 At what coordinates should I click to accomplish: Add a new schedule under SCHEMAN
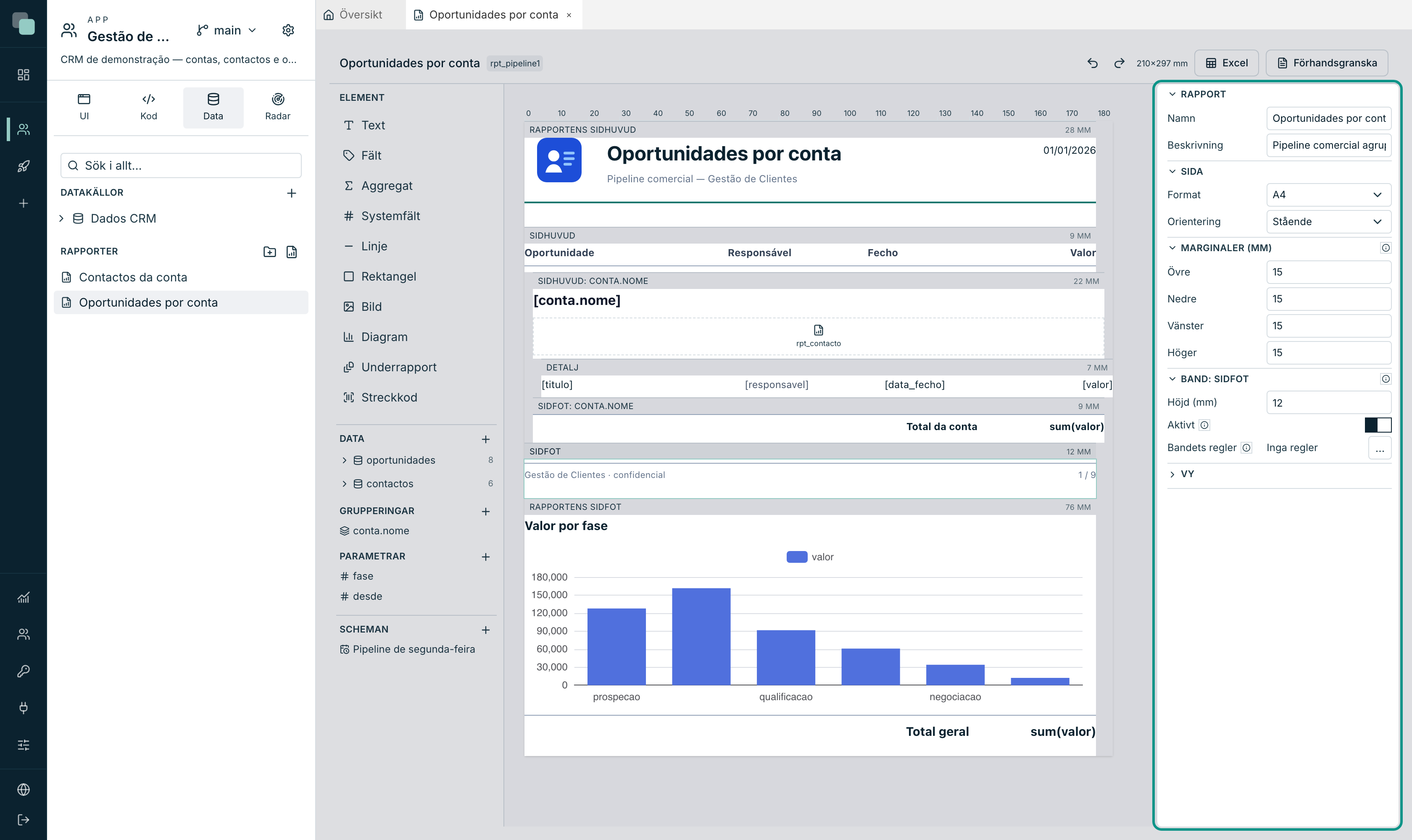485,630
